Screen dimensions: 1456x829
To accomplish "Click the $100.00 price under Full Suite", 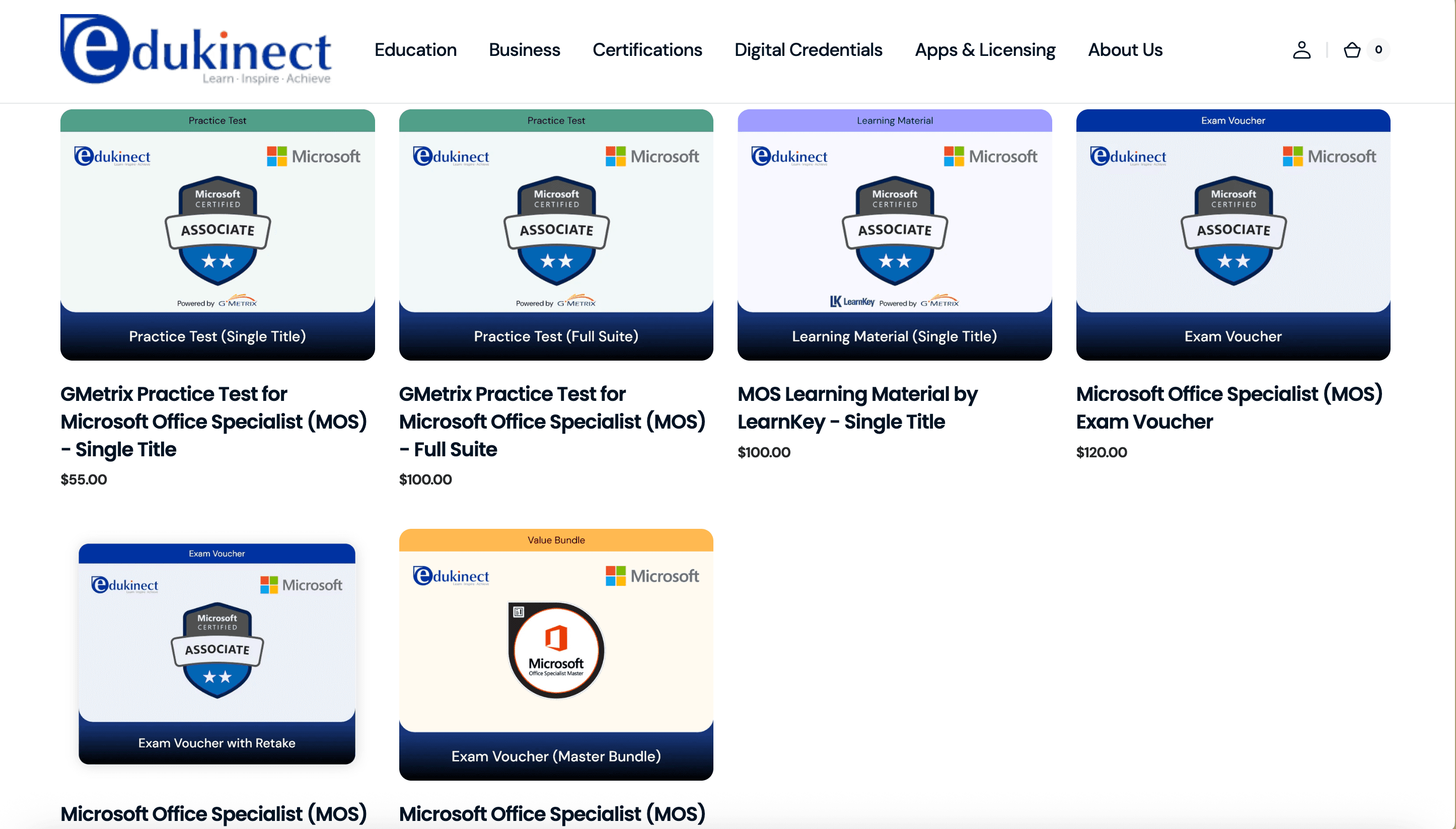I will [425, 479].
